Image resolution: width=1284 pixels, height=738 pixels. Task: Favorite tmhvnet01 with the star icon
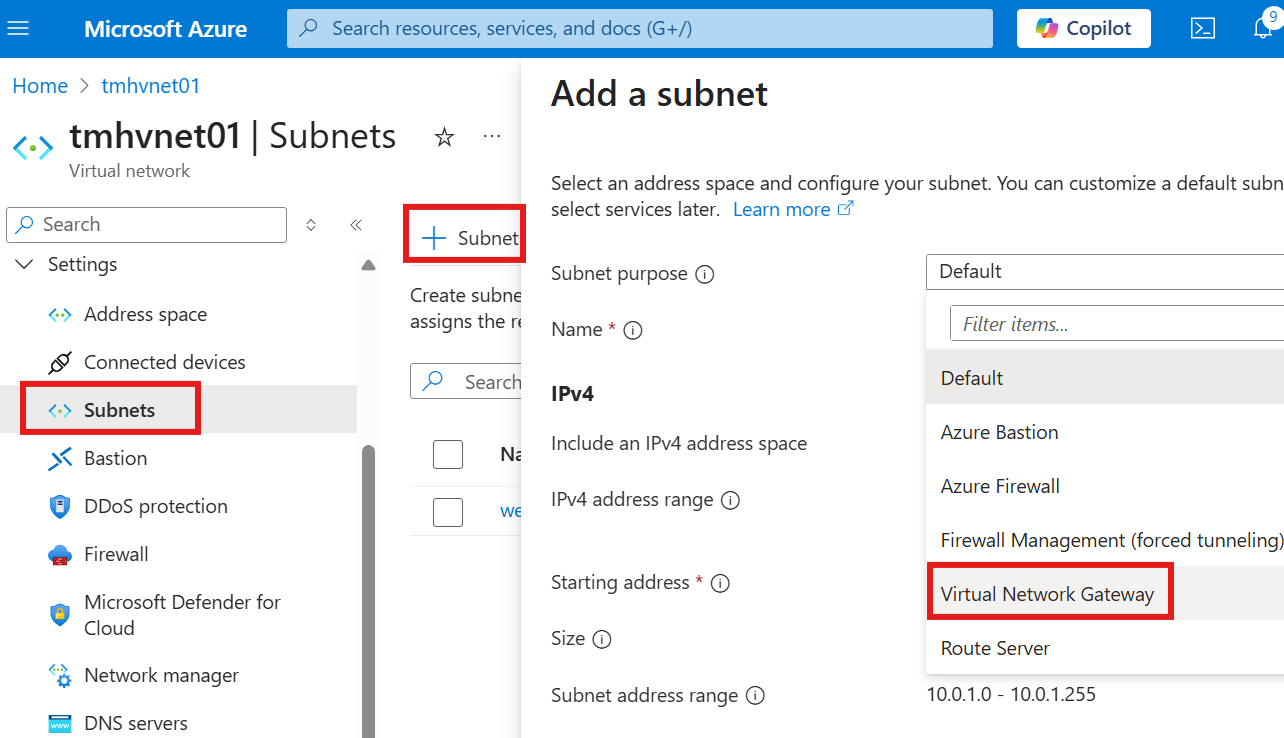tap(444, 137)
